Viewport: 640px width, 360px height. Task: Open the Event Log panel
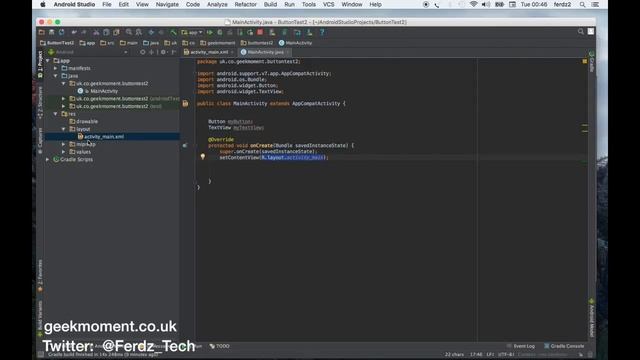coord(521,346)
